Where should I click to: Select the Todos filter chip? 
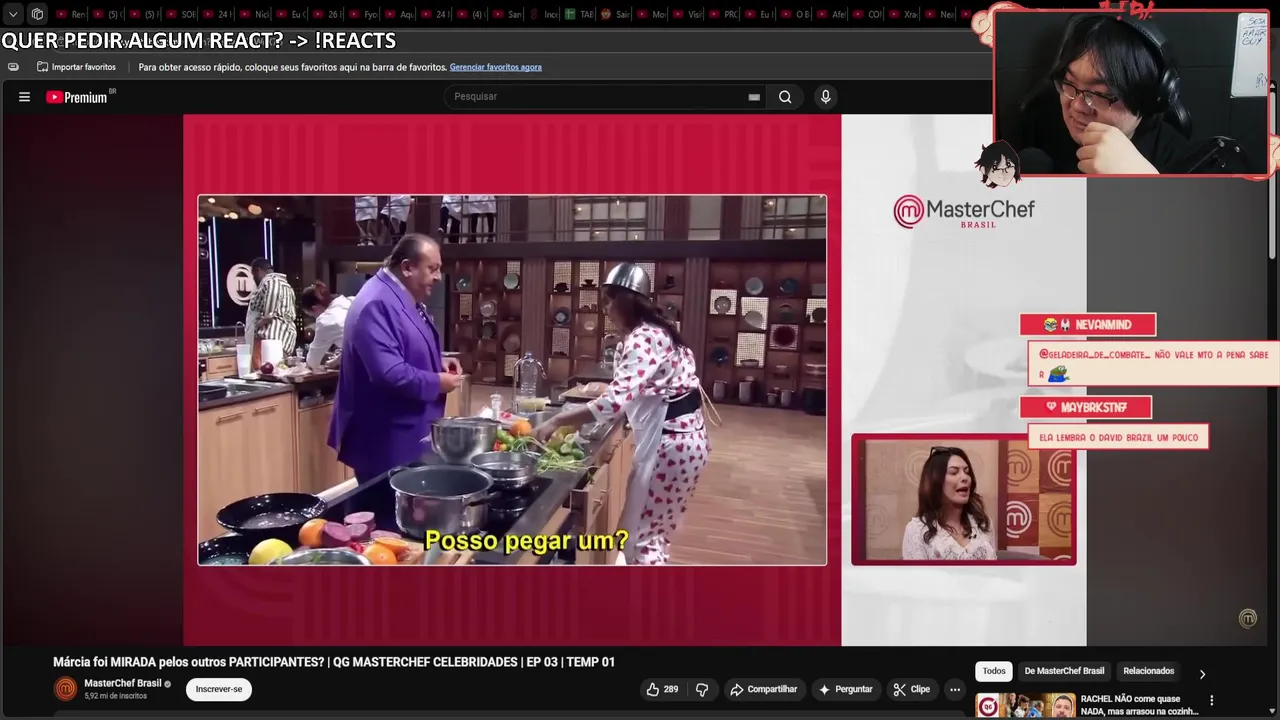(994, 671)
